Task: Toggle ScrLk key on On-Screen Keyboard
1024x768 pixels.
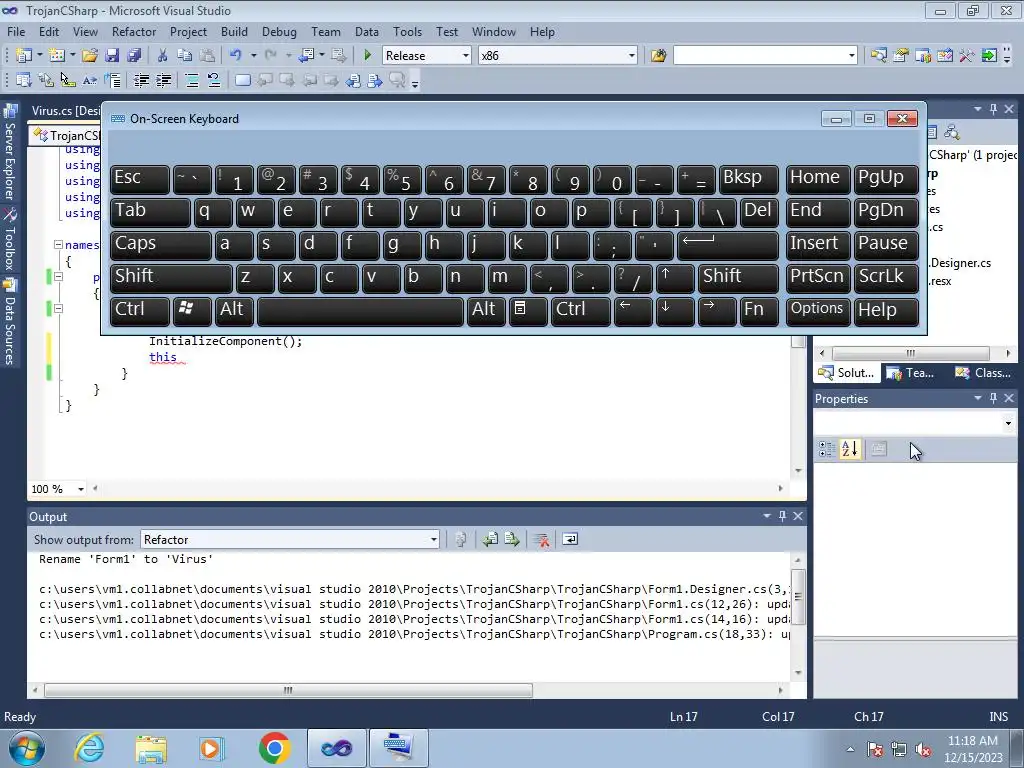Action: click(x=886, y=277)
